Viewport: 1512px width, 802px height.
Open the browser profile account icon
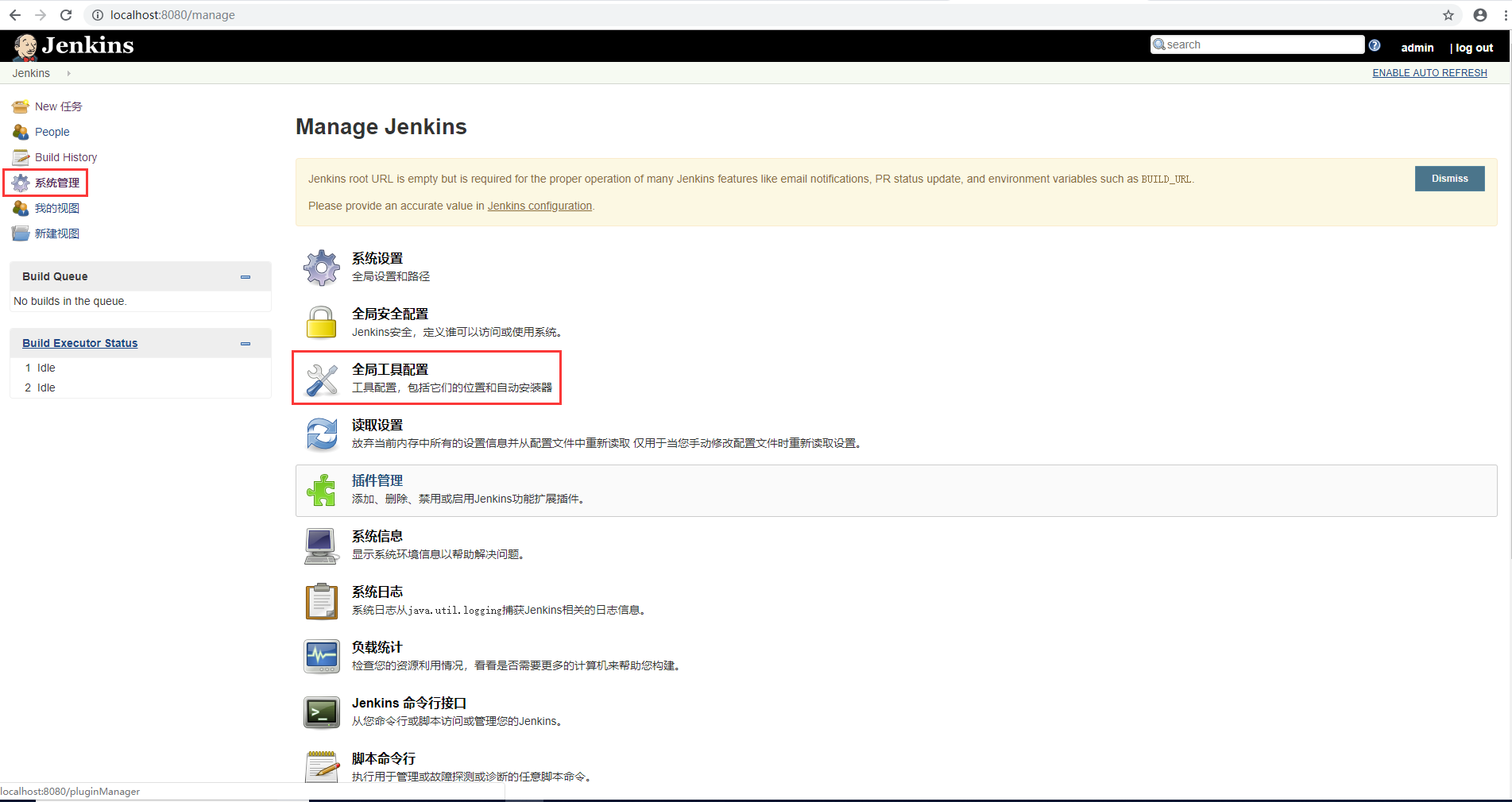coord(1480,15)
